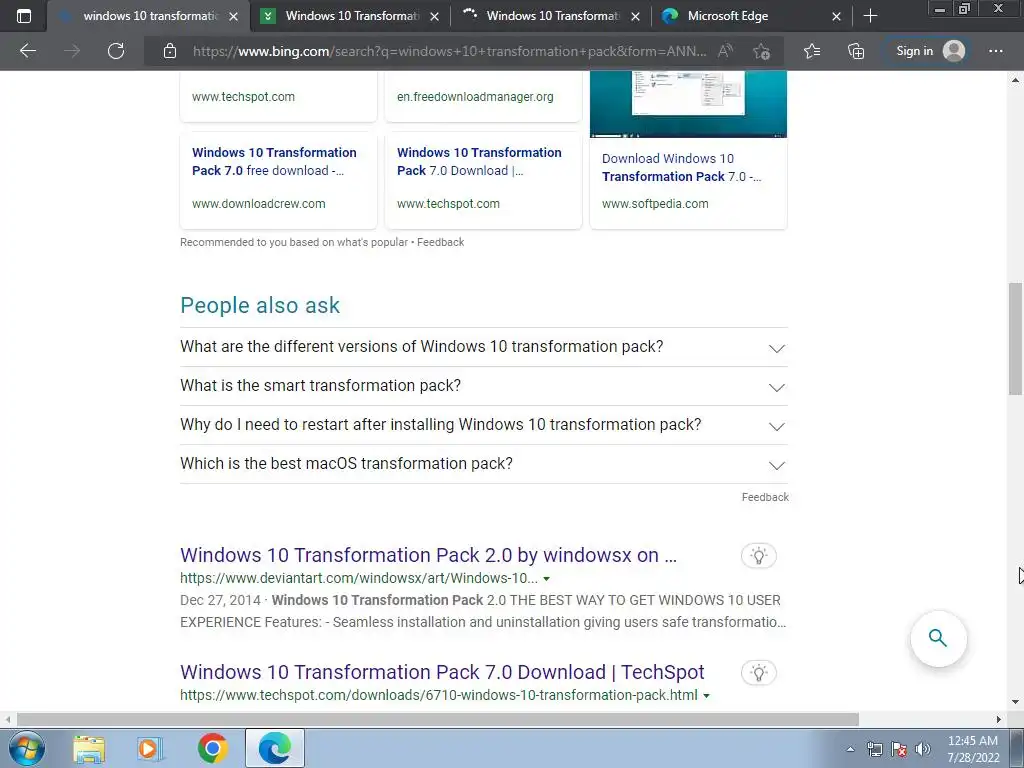This screenshot has width=1024, height=768.
Task: Open the Favorites list icon
Action: (x=812, y=51)
